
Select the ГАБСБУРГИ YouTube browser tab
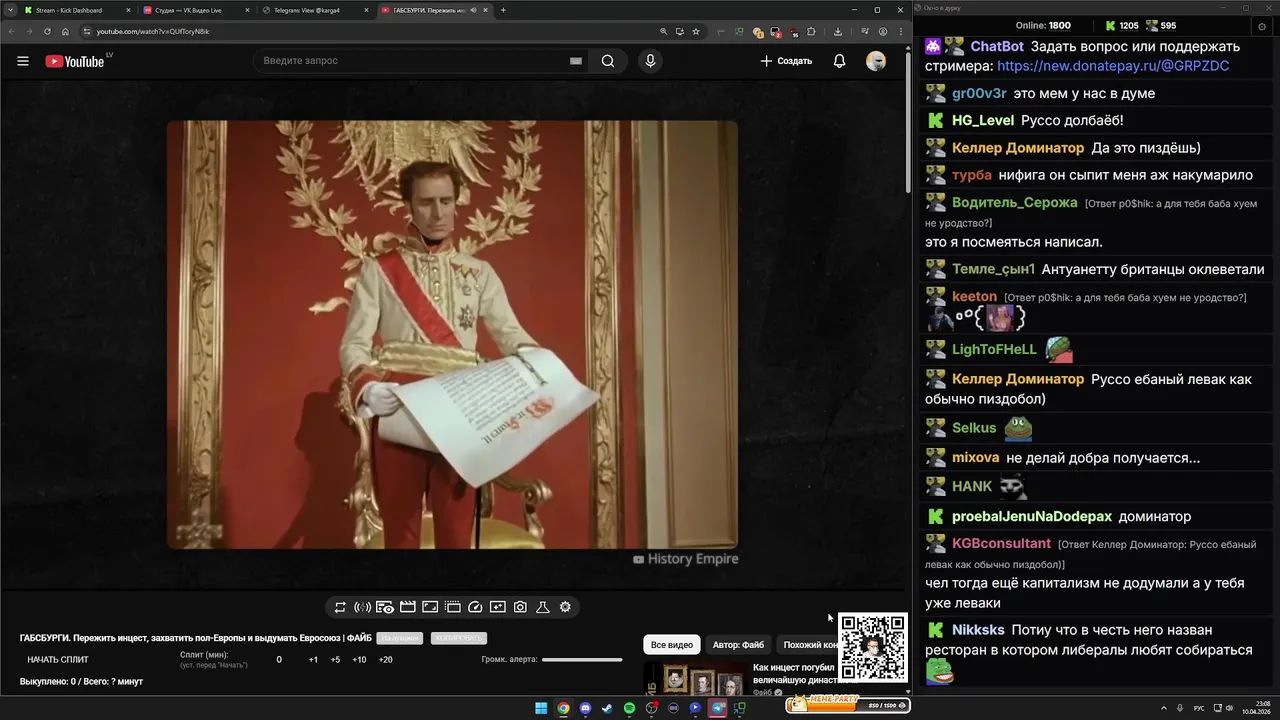click(x=433, y=10)
